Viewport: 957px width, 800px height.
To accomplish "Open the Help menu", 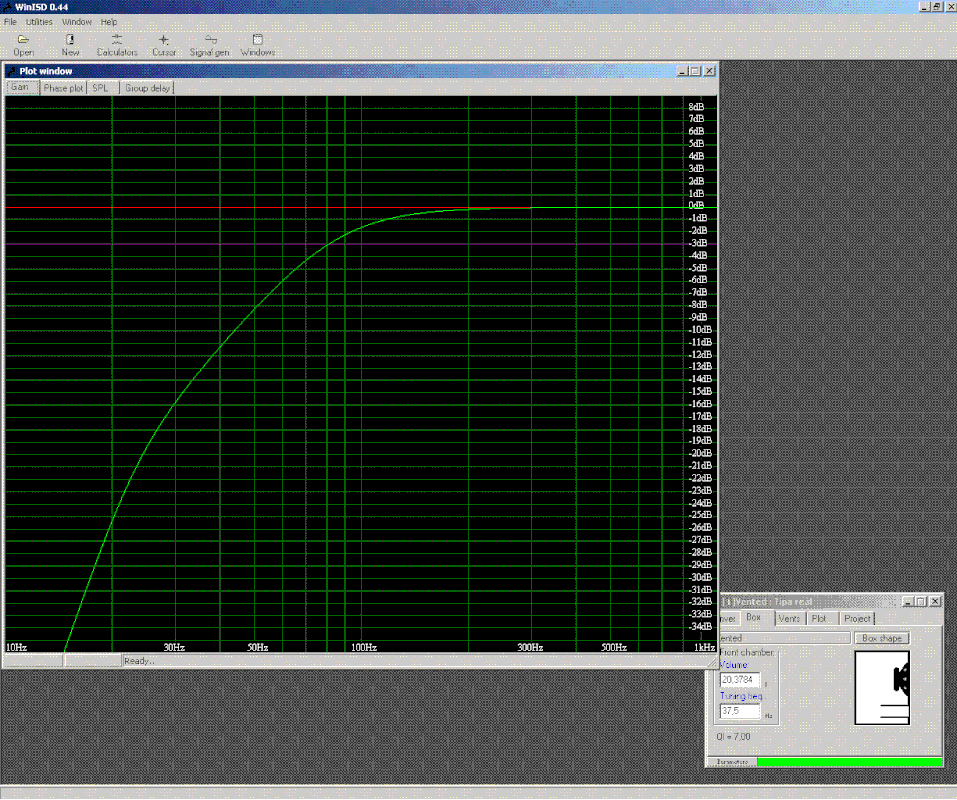I will tap(109, 22).
